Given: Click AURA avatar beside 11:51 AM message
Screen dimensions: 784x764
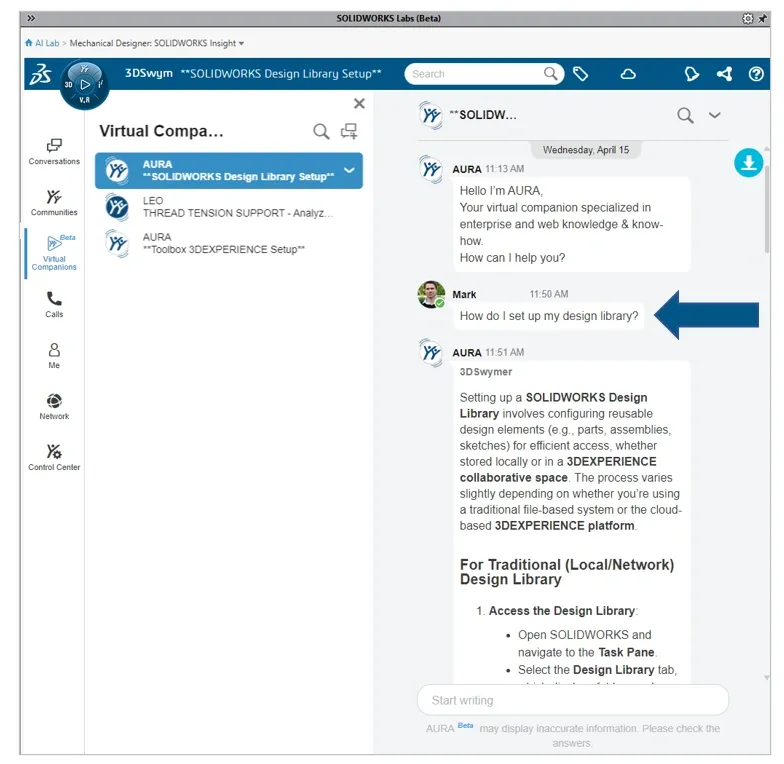Looking at the screenshot, I should (x=430, y=352).
